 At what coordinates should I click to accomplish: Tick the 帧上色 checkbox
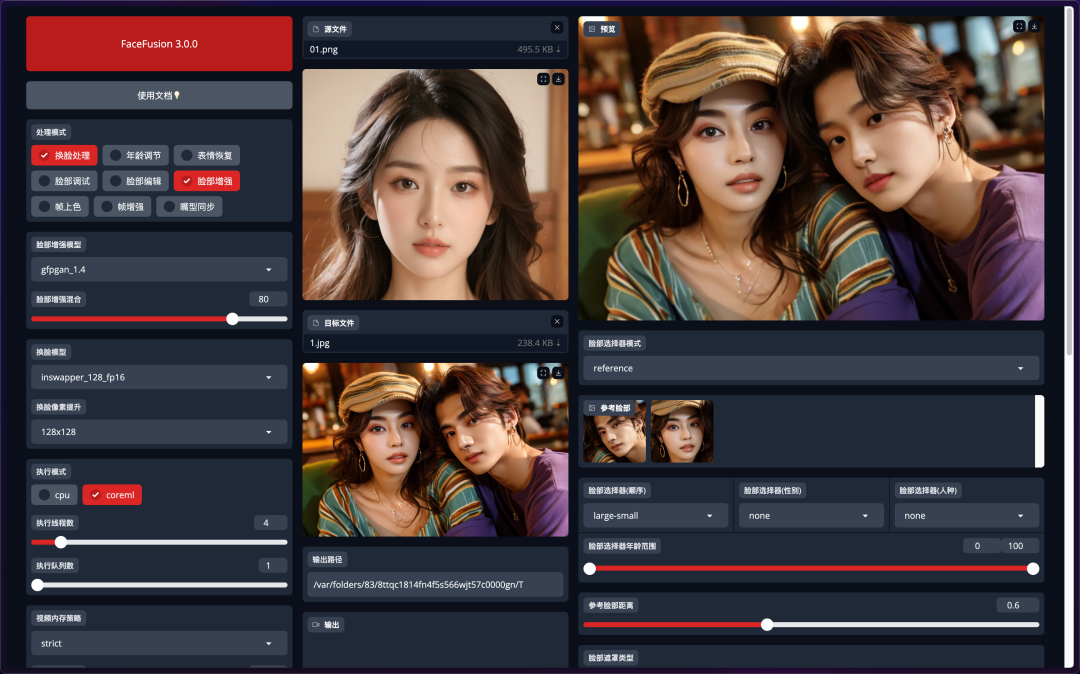click(x=60, y=207)
